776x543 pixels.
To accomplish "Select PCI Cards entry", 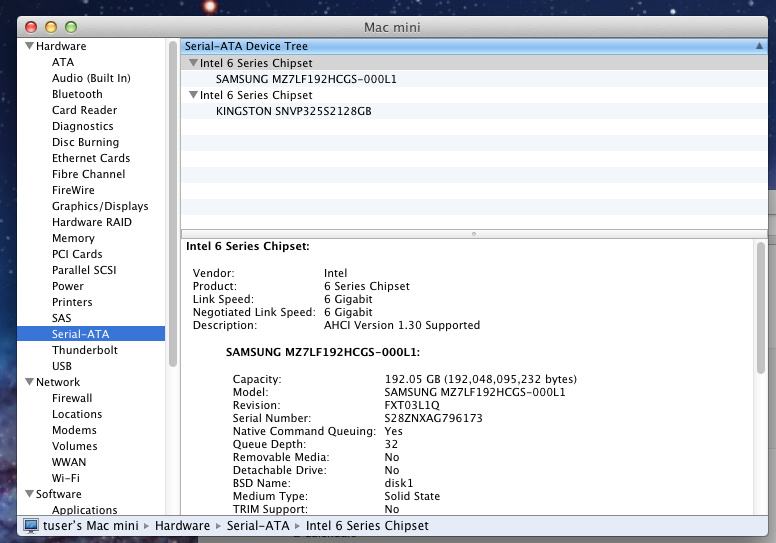I will [x=77, y=254].
